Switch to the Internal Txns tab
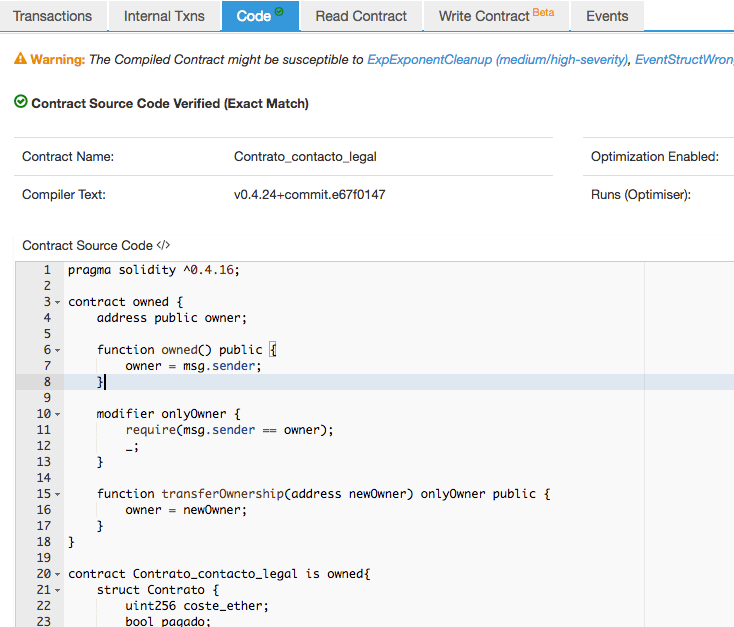Viewport: 734px width, 627px height. pyautogui.click(x=164, y=16)
